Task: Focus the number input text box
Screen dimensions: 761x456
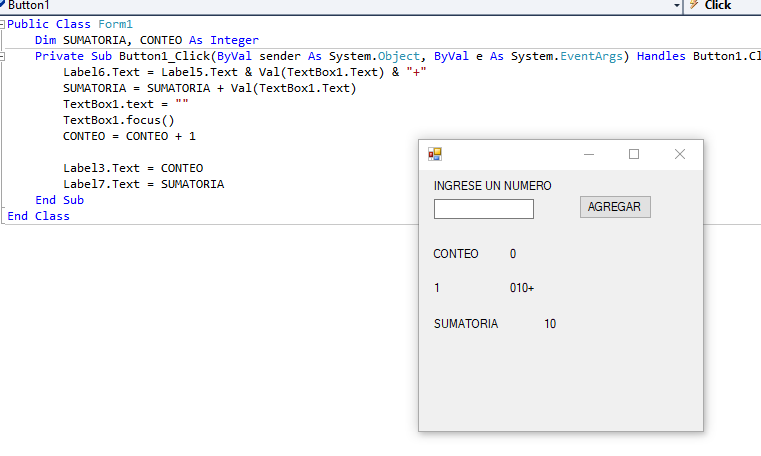Action: click(483, 209)
